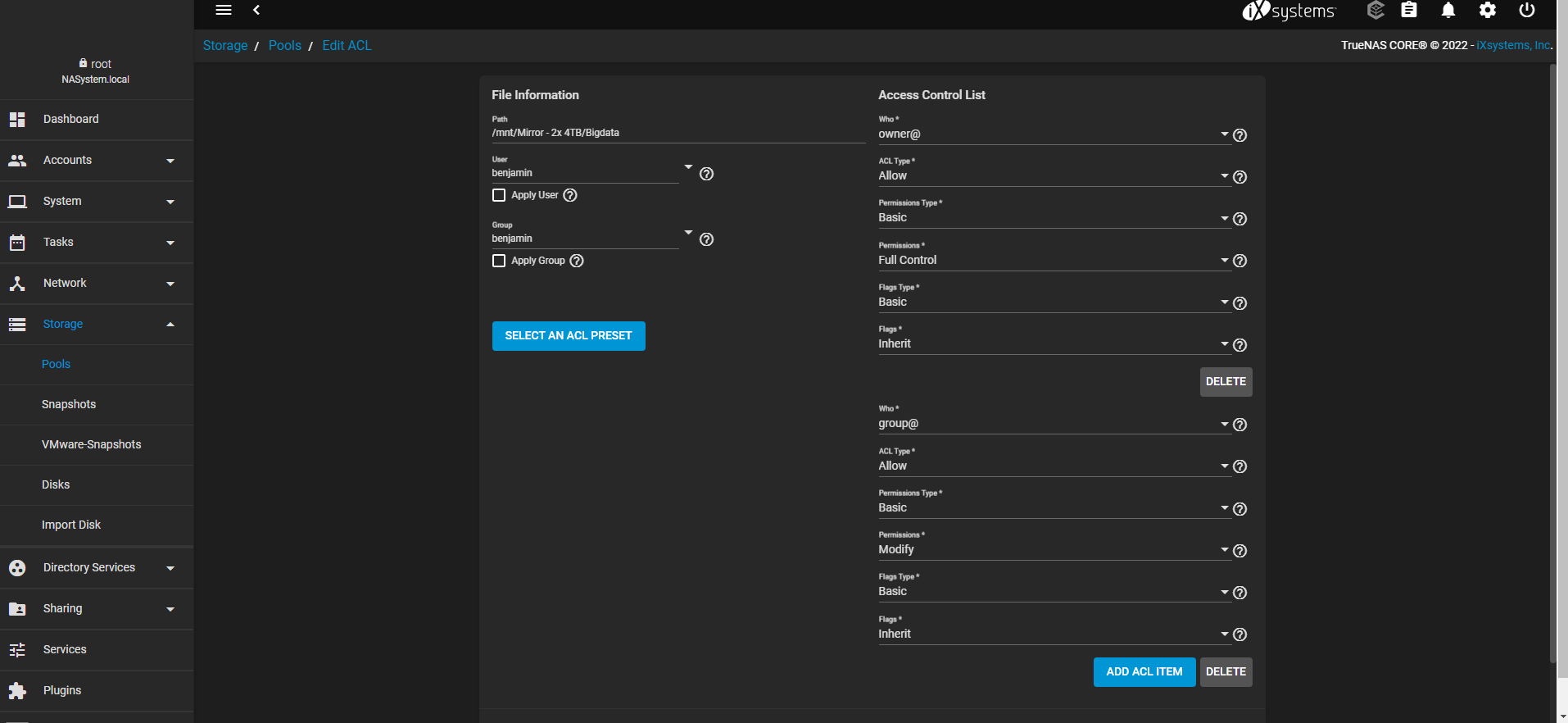
Task: Collapse the Storage sidebar section
Action: tap(97, 325)
